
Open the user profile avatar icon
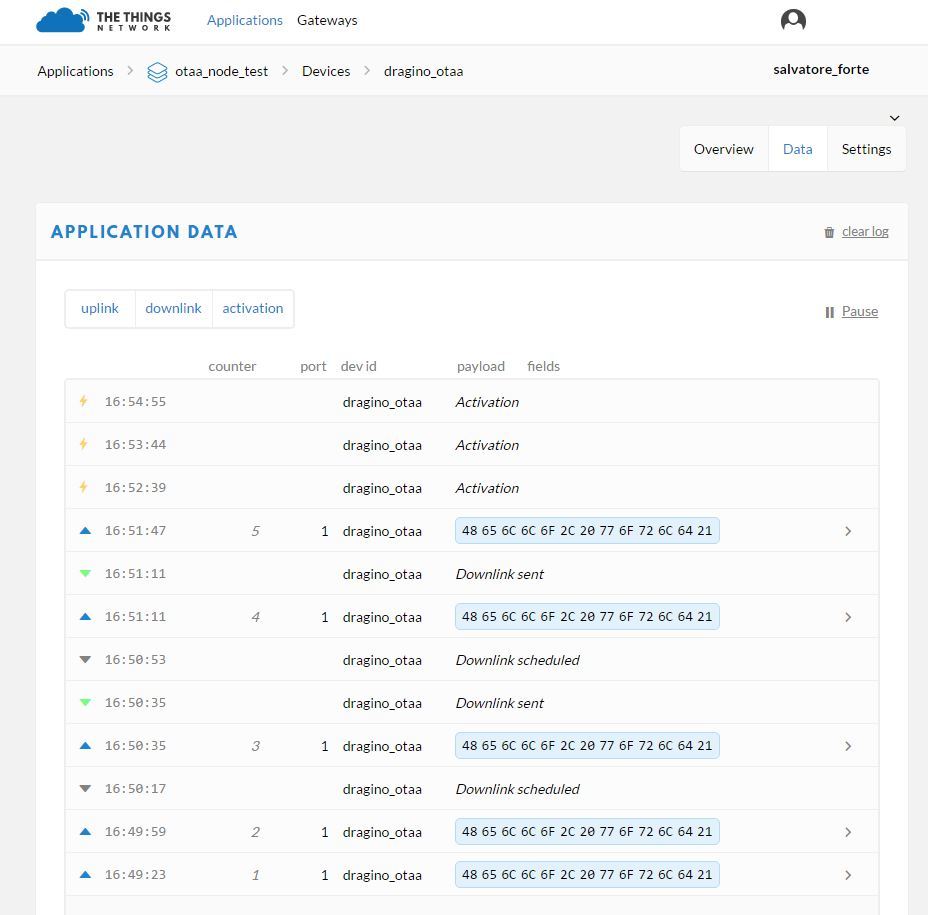coord(793,20)
